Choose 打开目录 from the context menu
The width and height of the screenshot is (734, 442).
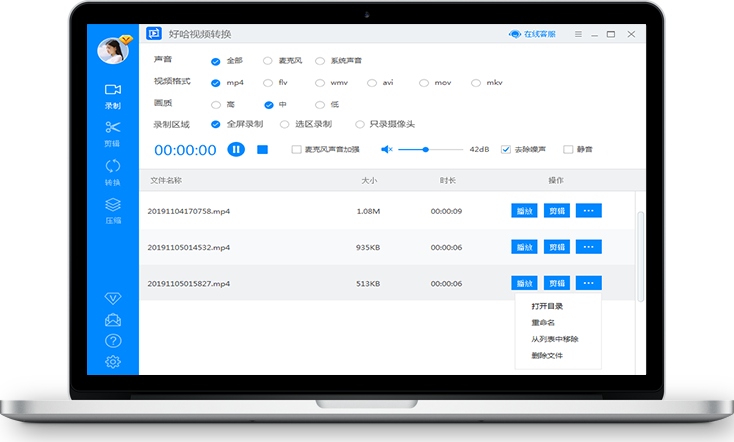tap(547, 305)
